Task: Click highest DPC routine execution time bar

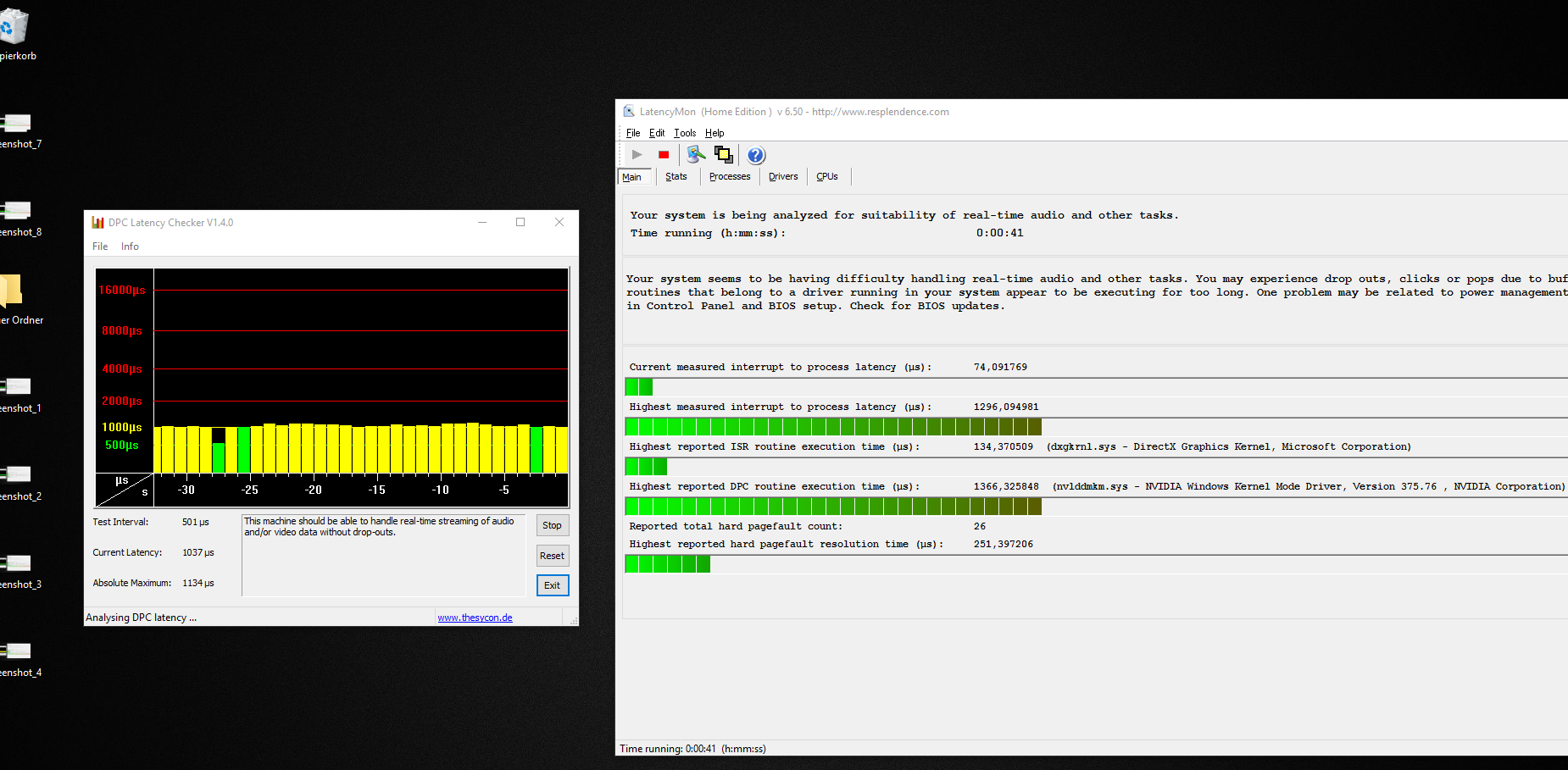Action: (1096, 507)
